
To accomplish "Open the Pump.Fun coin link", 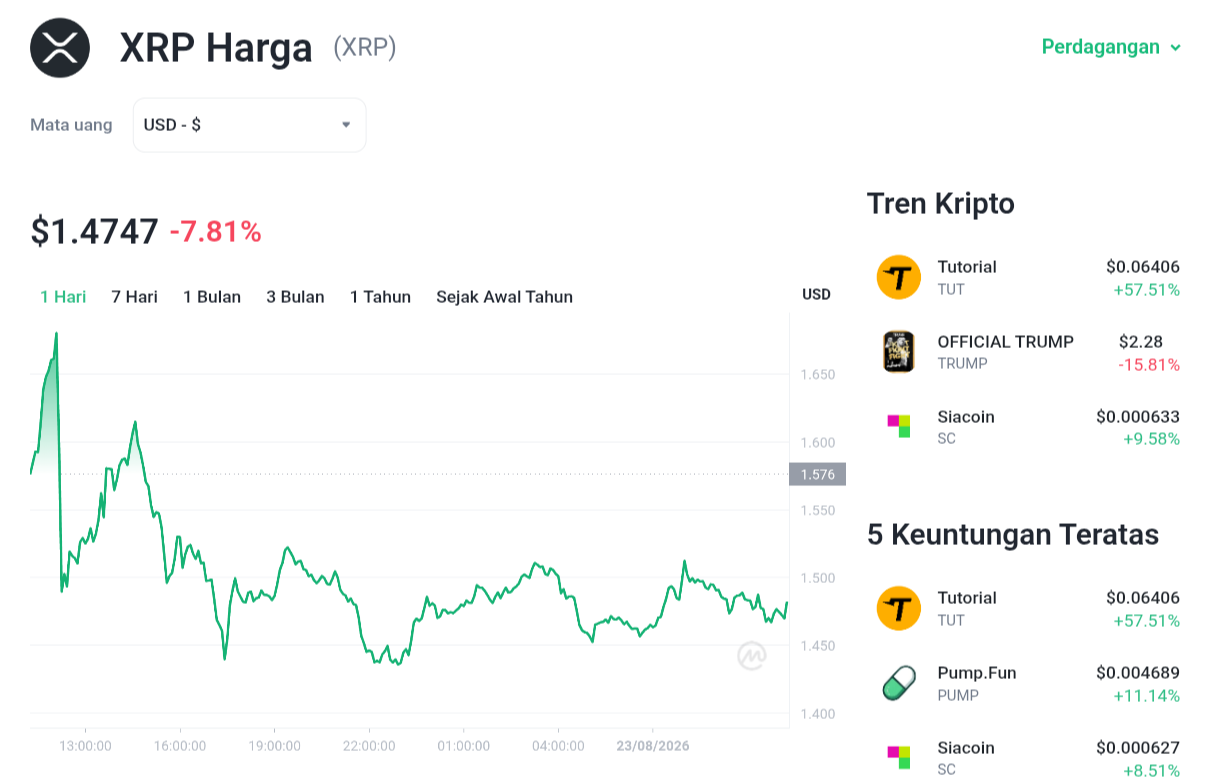I will coord(976,672).
